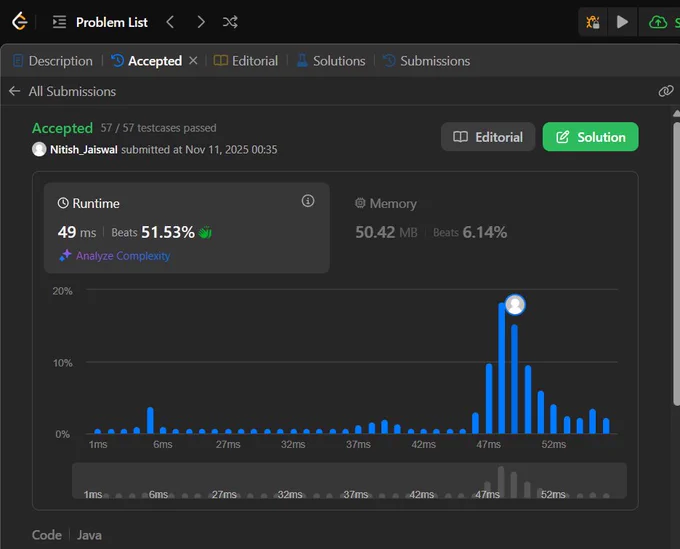Image resolution: width=680 pixels, height=549 pixels.
Task: Go back to All Submissions
Action: click(x=72, y=92)
